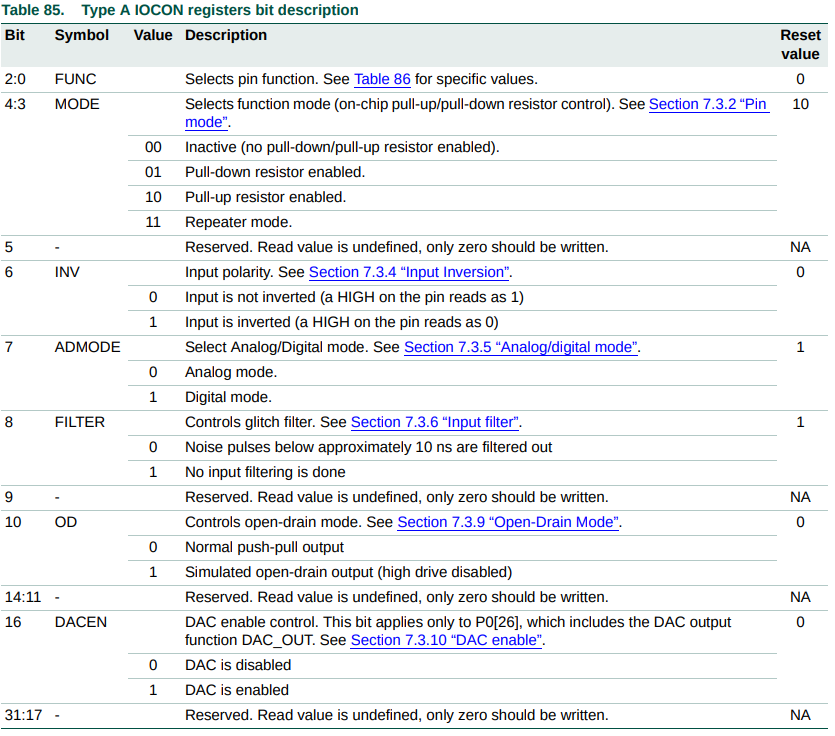Screen dimensions: 835x736
Task: Select "Noise pulses below approximately 10 ns" text
Action: pos(369,448)
